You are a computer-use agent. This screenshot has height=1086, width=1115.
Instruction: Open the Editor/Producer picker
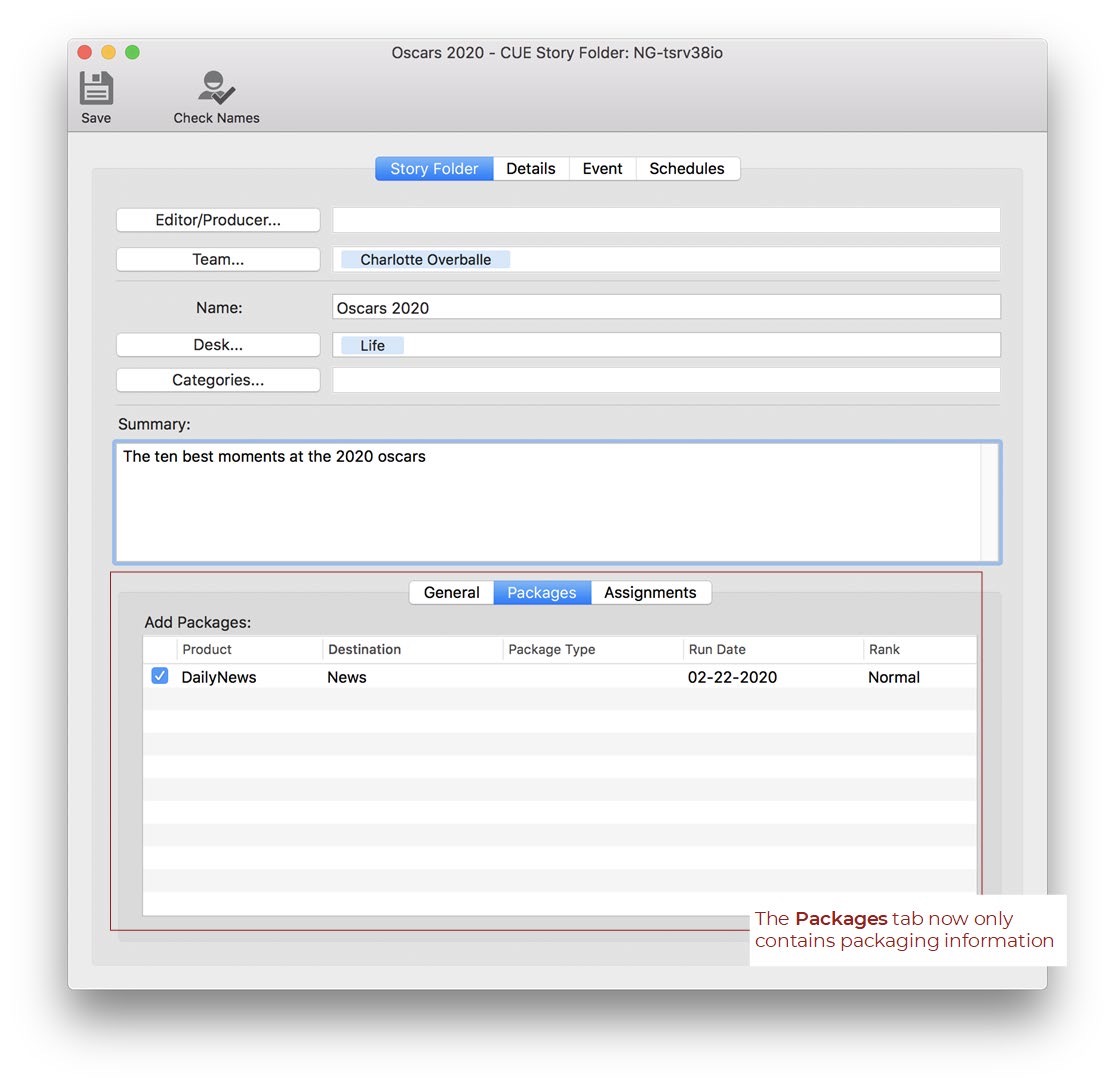[218, 220]
